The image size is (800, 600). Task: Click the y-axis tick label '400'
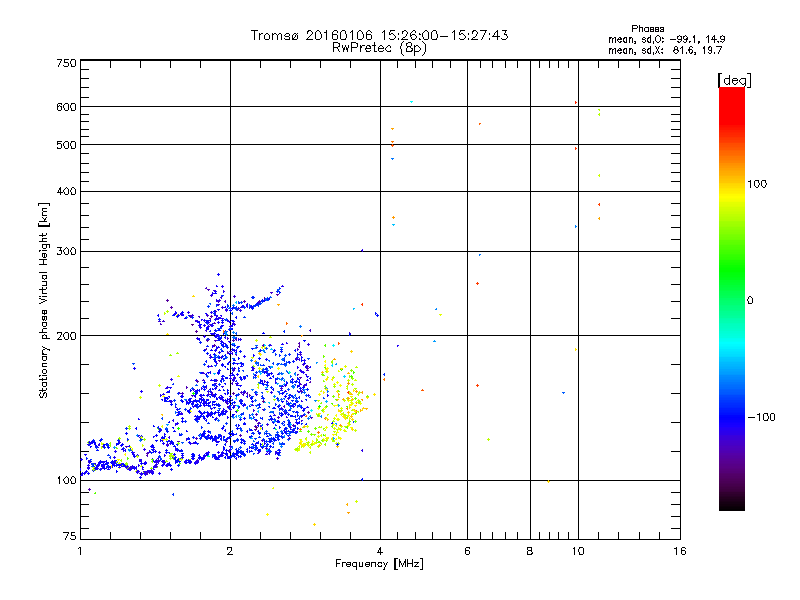click(67, 191)
